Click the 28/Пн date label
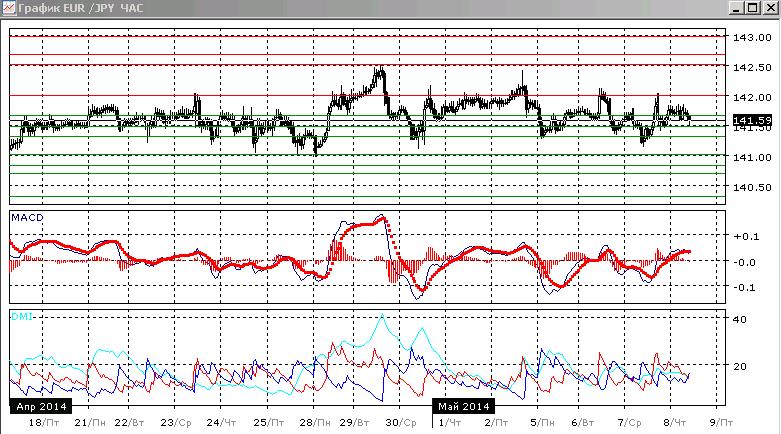Image resolution: width=781 pixels, height=434 pixels. tap(315, 423)
